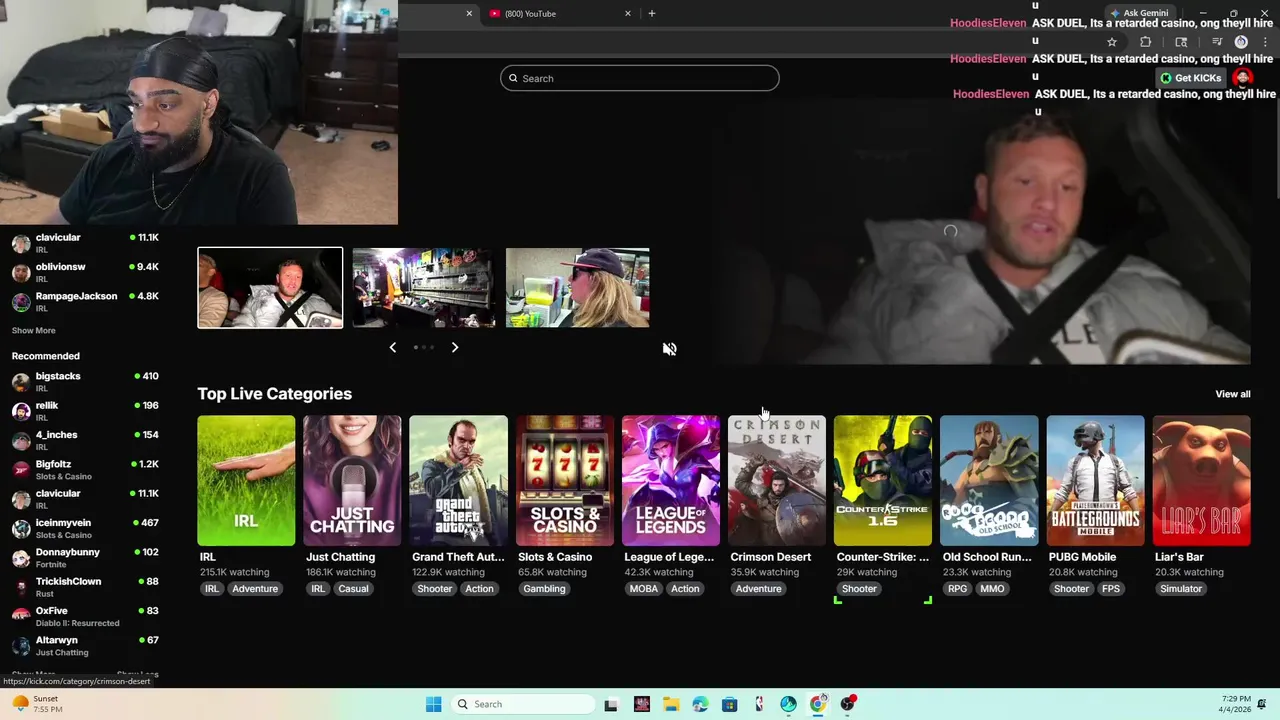Screen dimensions: 1280x720
Task: Open a new Chrome tab
Action: tap(652, 13)
